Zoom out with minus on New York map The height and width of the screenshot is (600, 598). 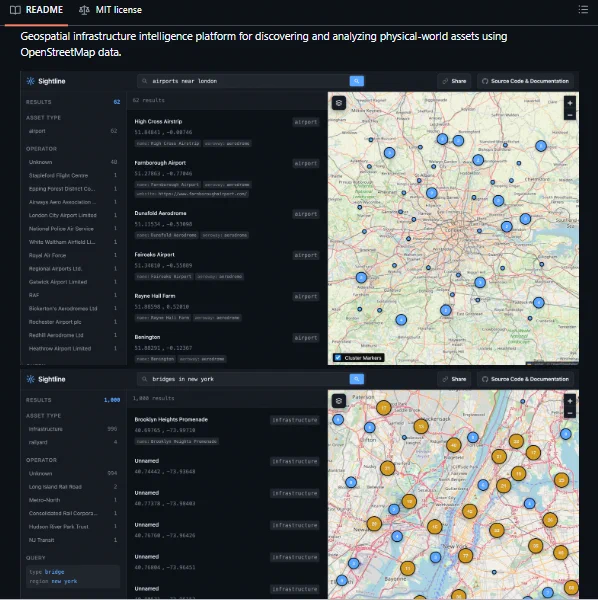click(x=570, y=413)
